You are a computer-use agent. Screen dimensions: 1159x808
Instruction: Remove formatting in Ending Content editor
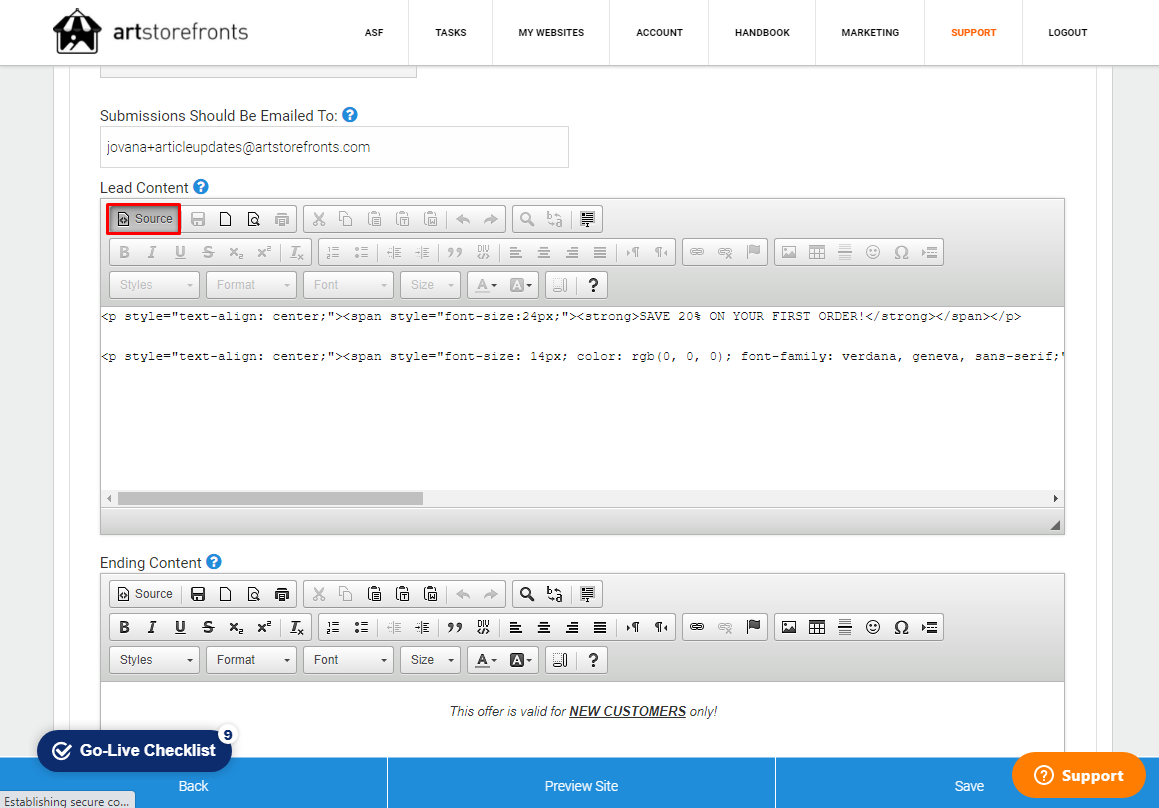tap(296, 627)
